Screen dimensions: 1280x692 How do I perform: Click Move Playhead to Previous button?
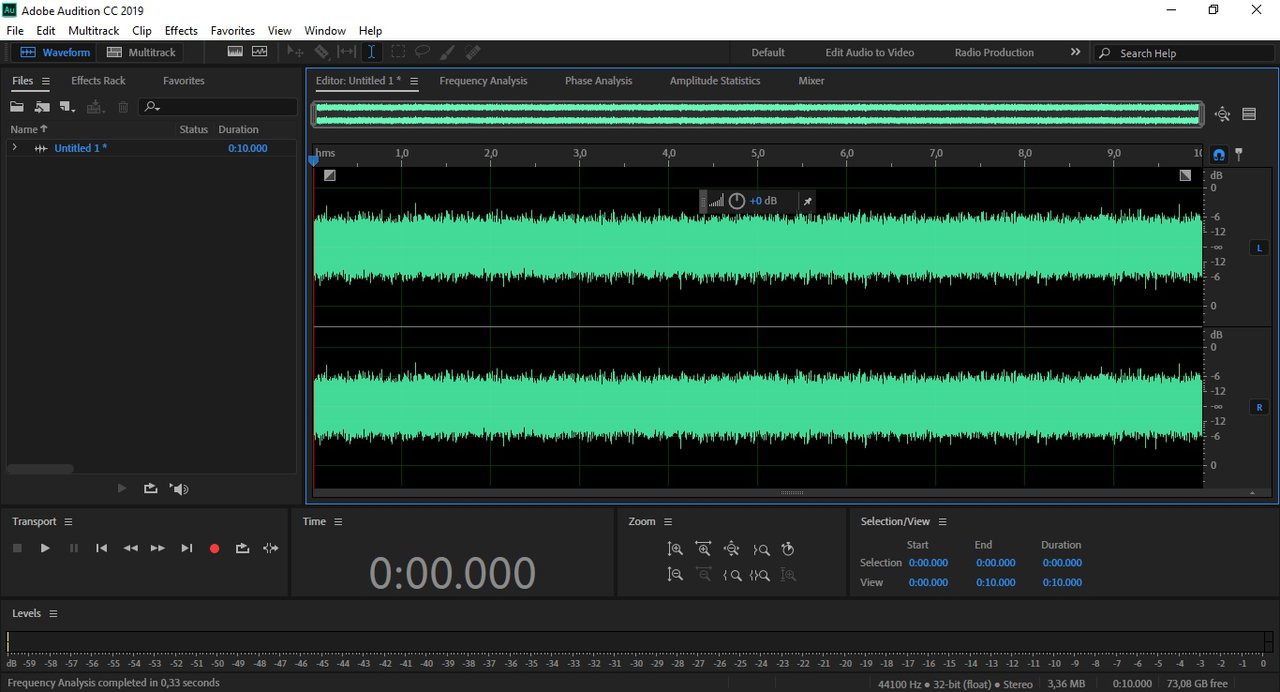[x=101, y=548]
